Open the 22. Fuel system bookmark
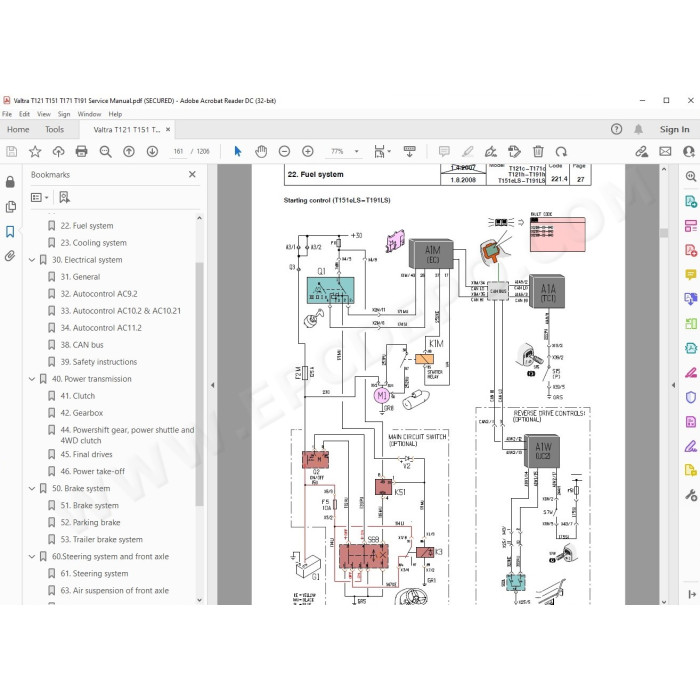This screenshot has width=700, height=700. [87, 226]
